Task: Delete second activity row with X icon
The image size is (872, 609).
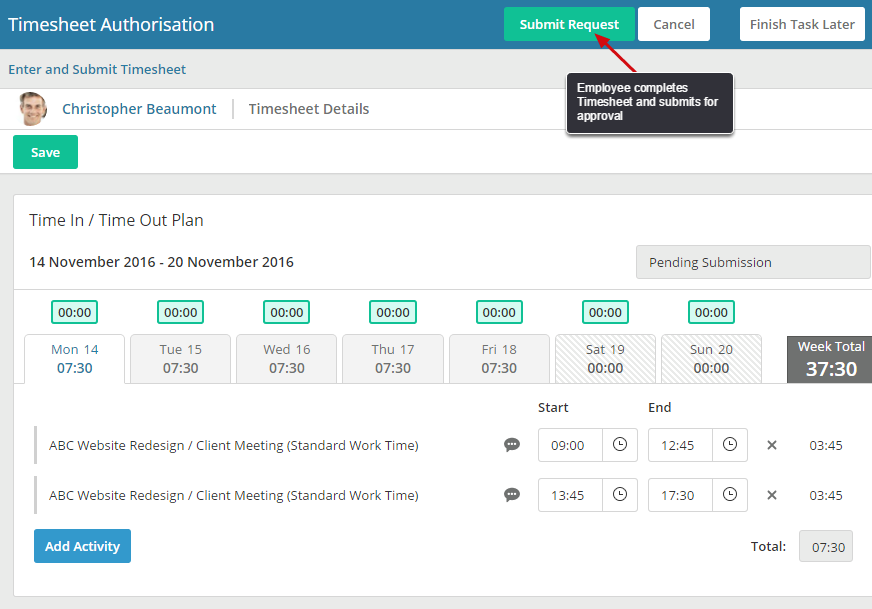Action: coord(772,495)
